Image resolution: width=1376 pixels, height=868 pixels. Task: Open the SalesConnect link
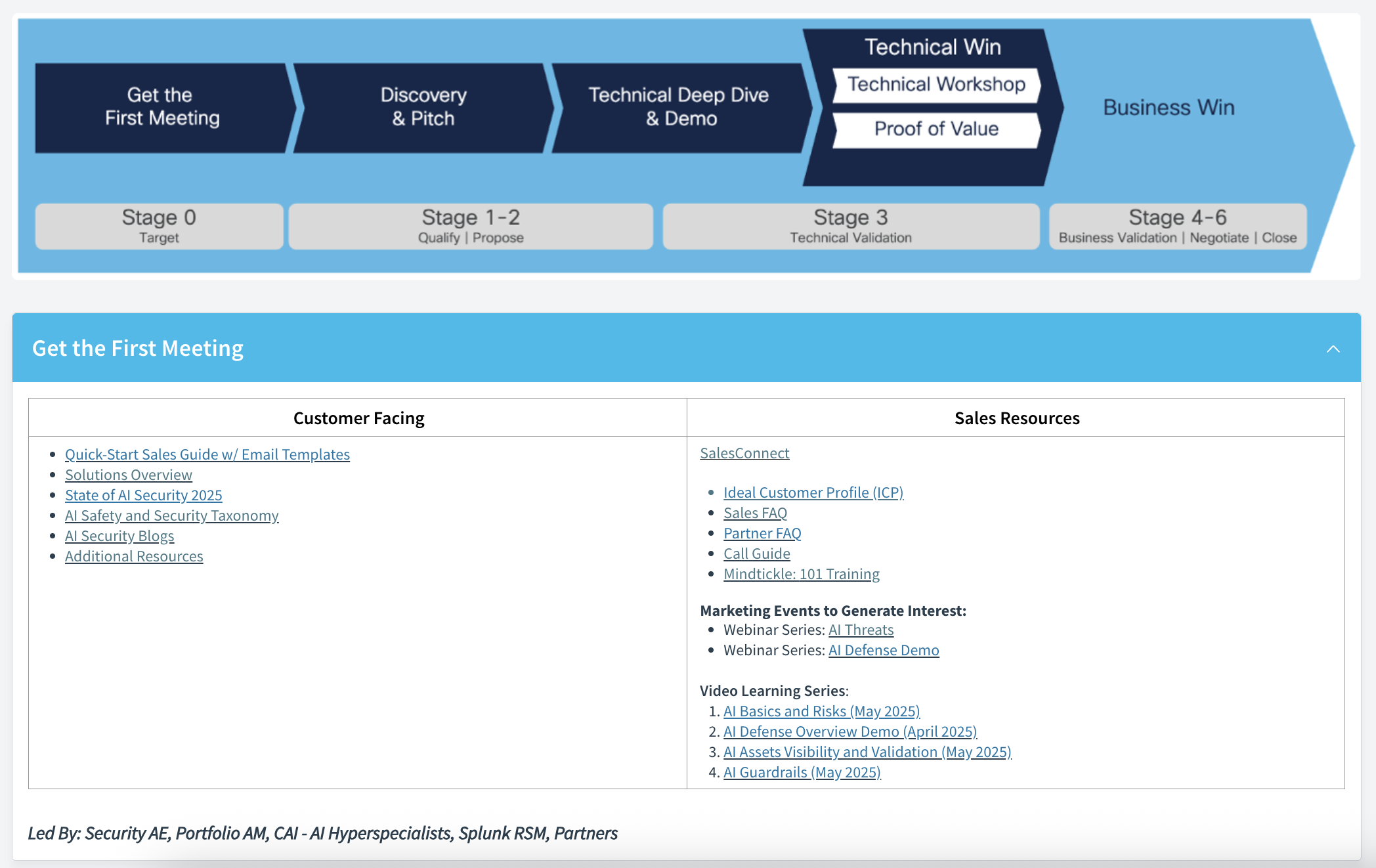[x=744, y=453]
